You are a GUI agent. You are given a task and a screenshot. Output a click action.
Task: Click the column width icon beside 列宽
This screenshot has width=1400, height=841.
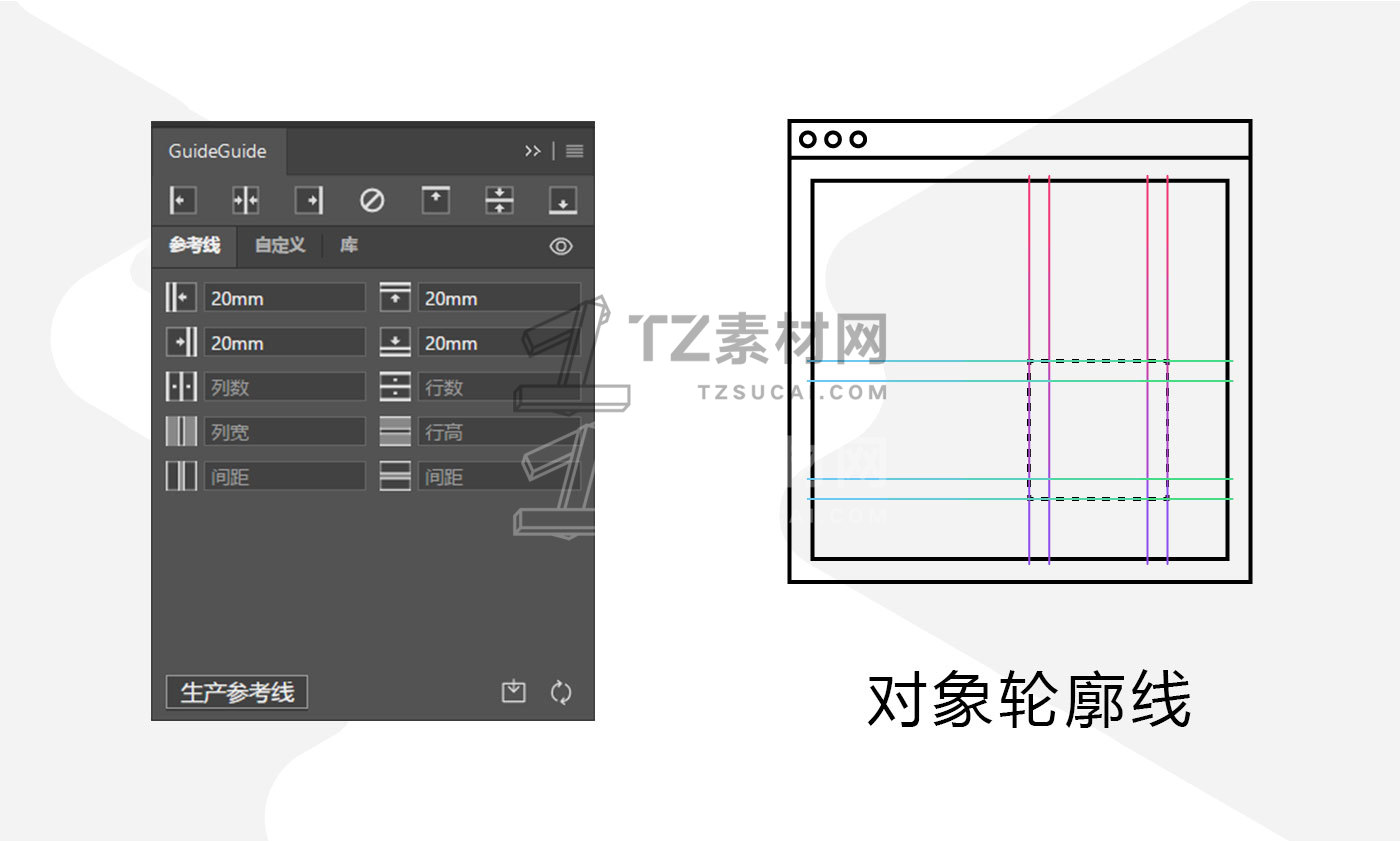181,431
